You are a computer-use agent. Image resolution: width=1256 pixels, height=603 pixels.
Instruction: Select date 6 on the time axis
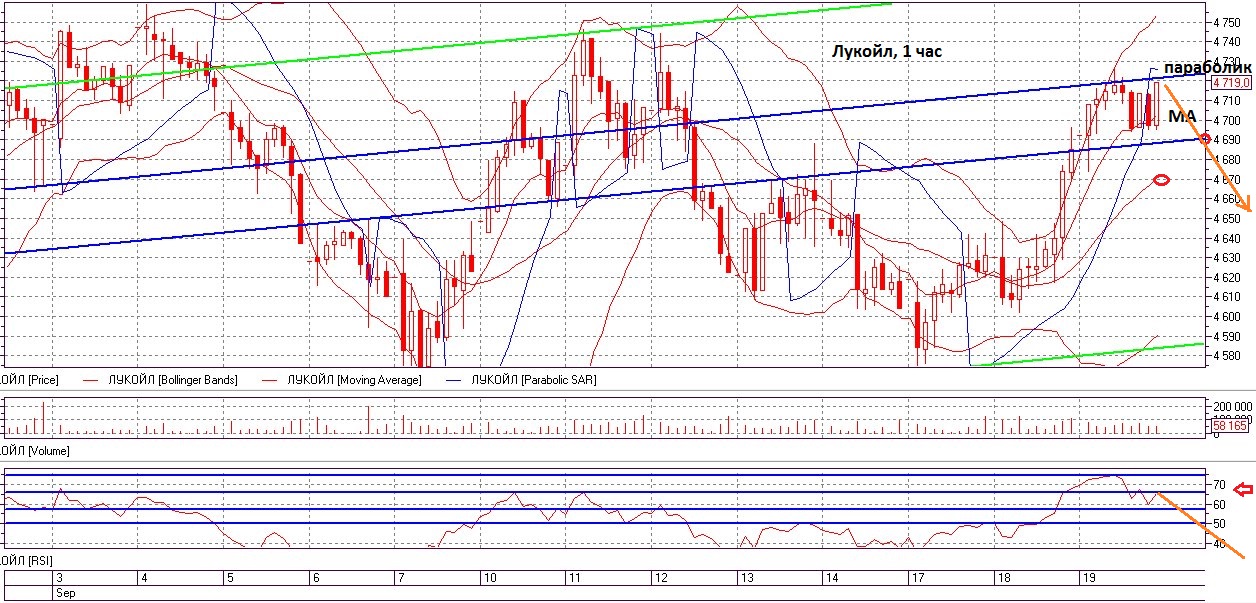(x=315, y=579)
